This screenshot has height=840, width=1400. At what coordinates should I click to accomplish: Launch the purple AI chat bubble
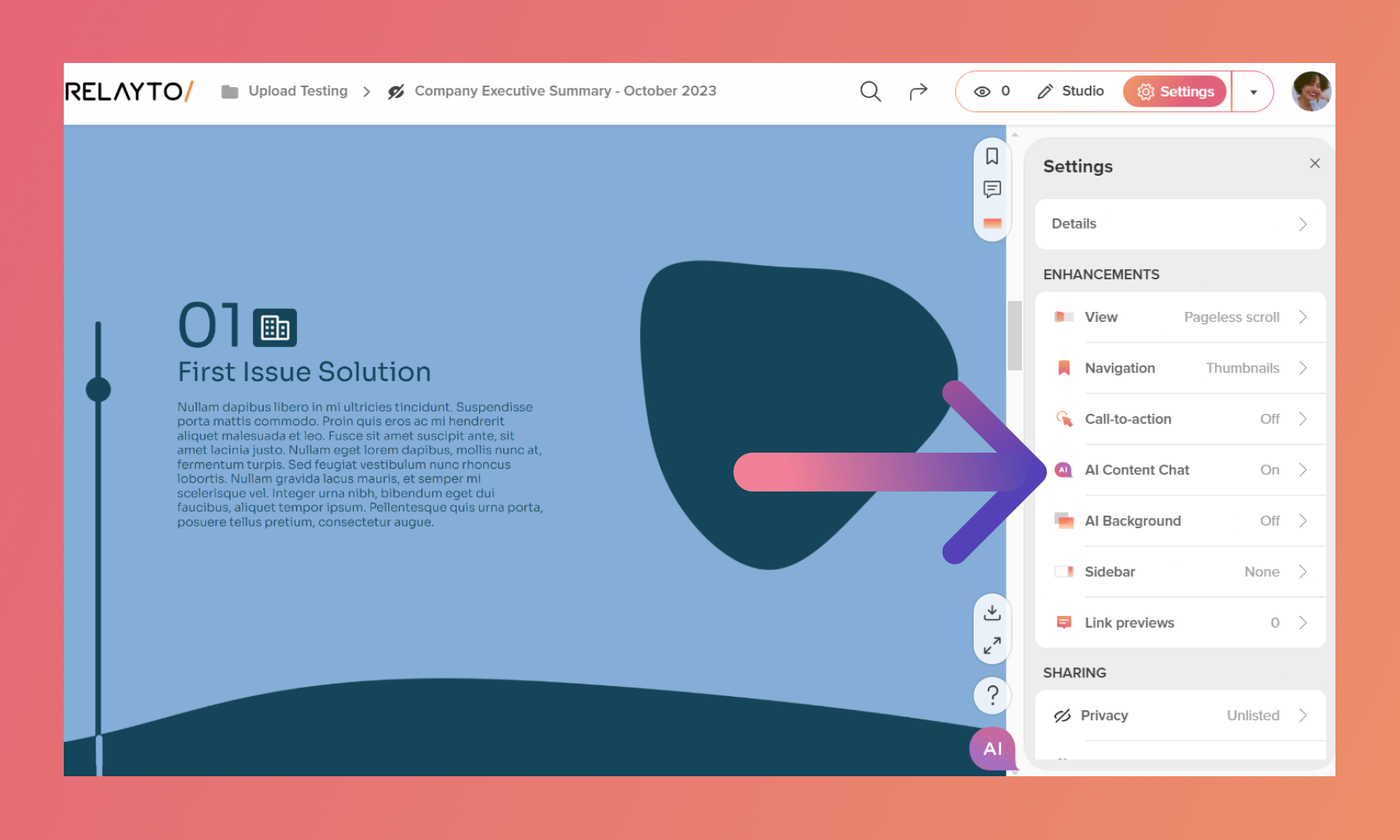point(992,748)
